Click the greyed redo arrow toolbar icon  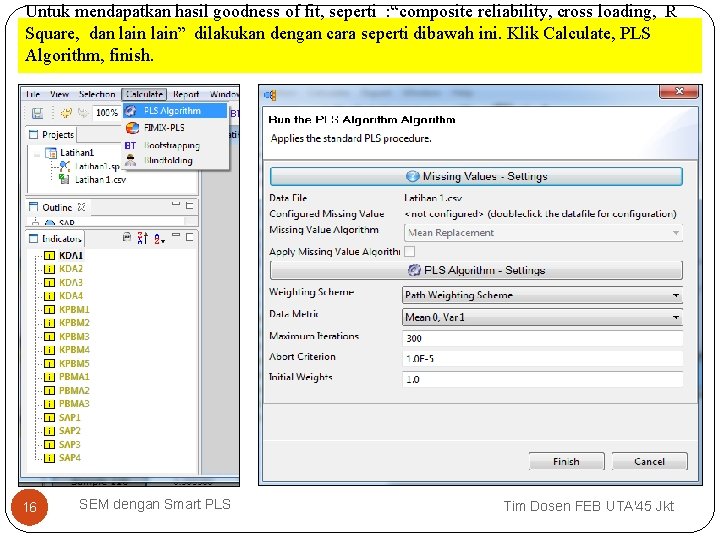click(83, 112)
